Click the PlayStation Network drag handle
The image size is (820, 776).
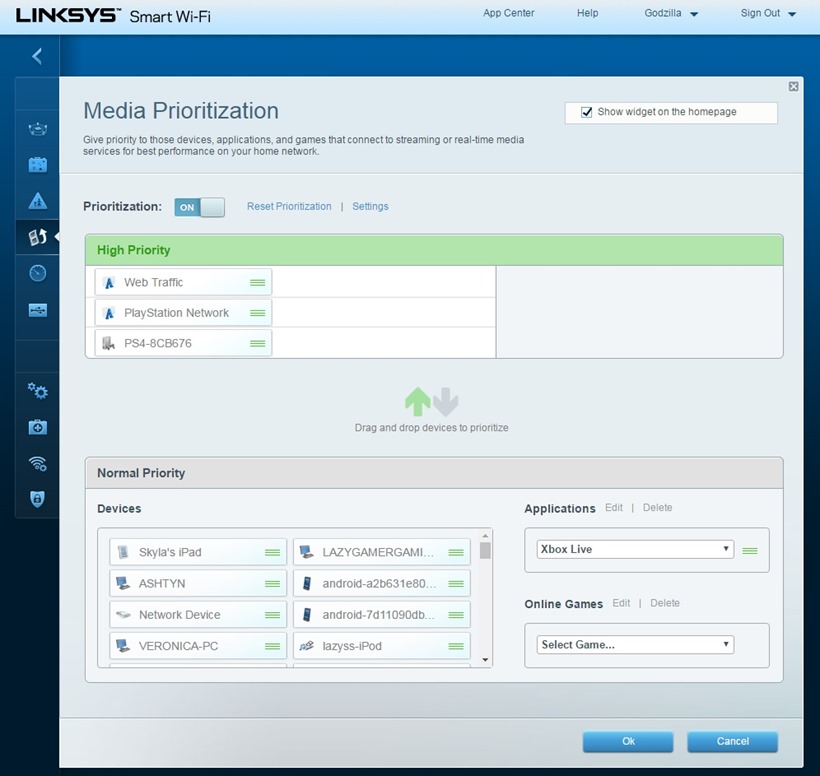coord(257,313)
